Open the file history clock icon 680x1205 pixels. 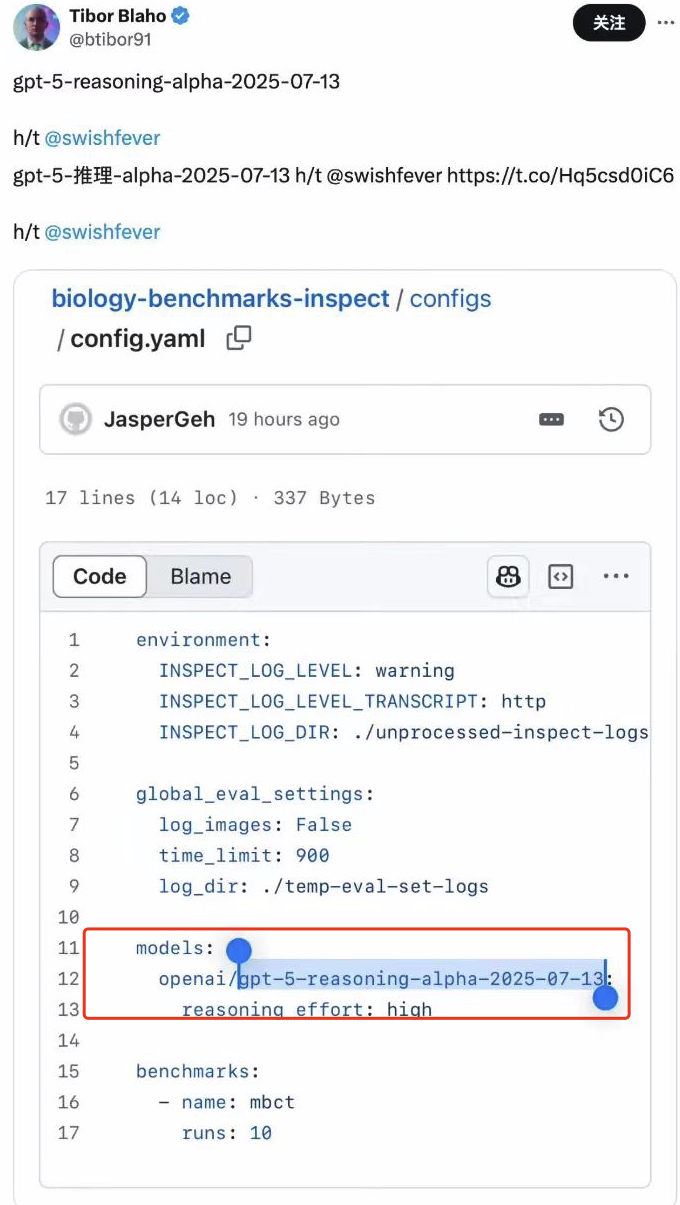(x=610, y=420)
